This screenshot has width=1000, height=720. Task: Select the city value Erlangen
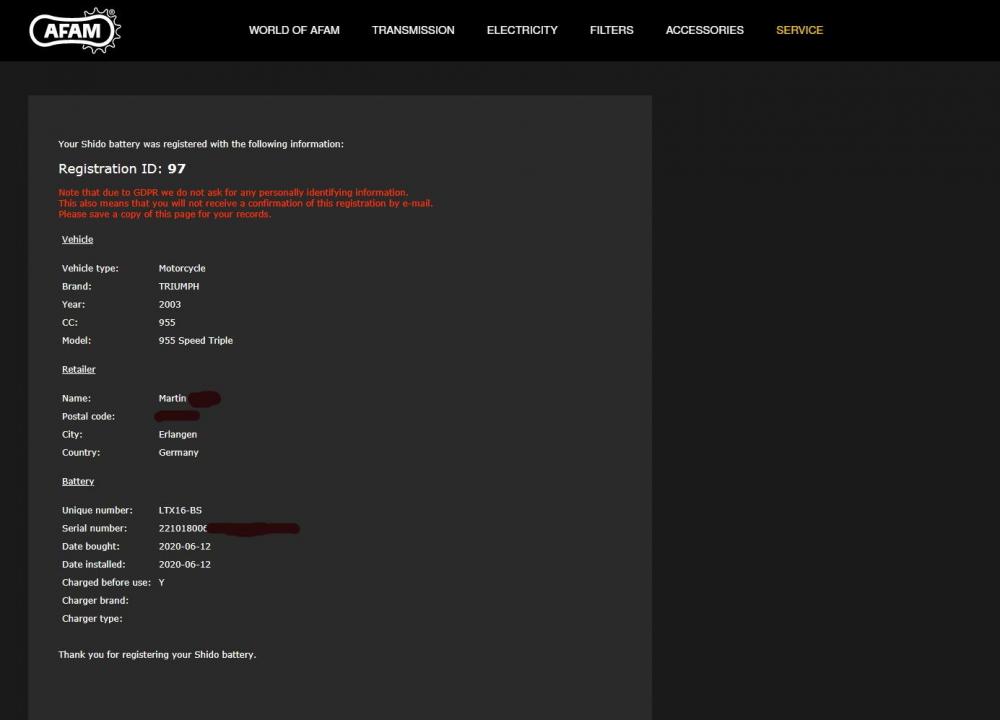(x=178, y=434)
